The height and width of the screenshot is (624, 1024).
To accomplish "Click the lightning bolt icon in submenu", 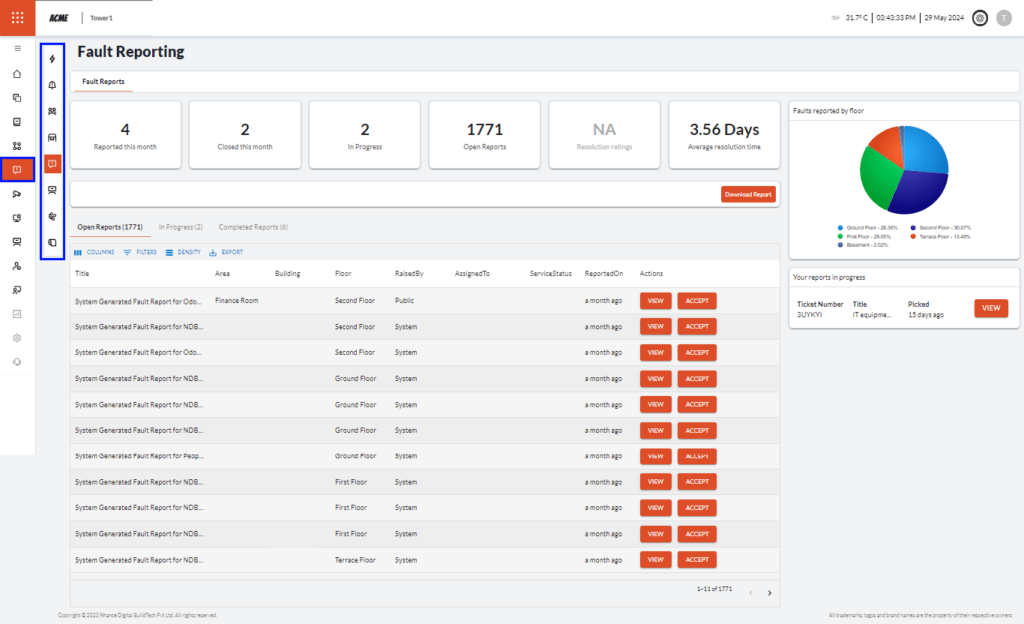I will point(52,59).
